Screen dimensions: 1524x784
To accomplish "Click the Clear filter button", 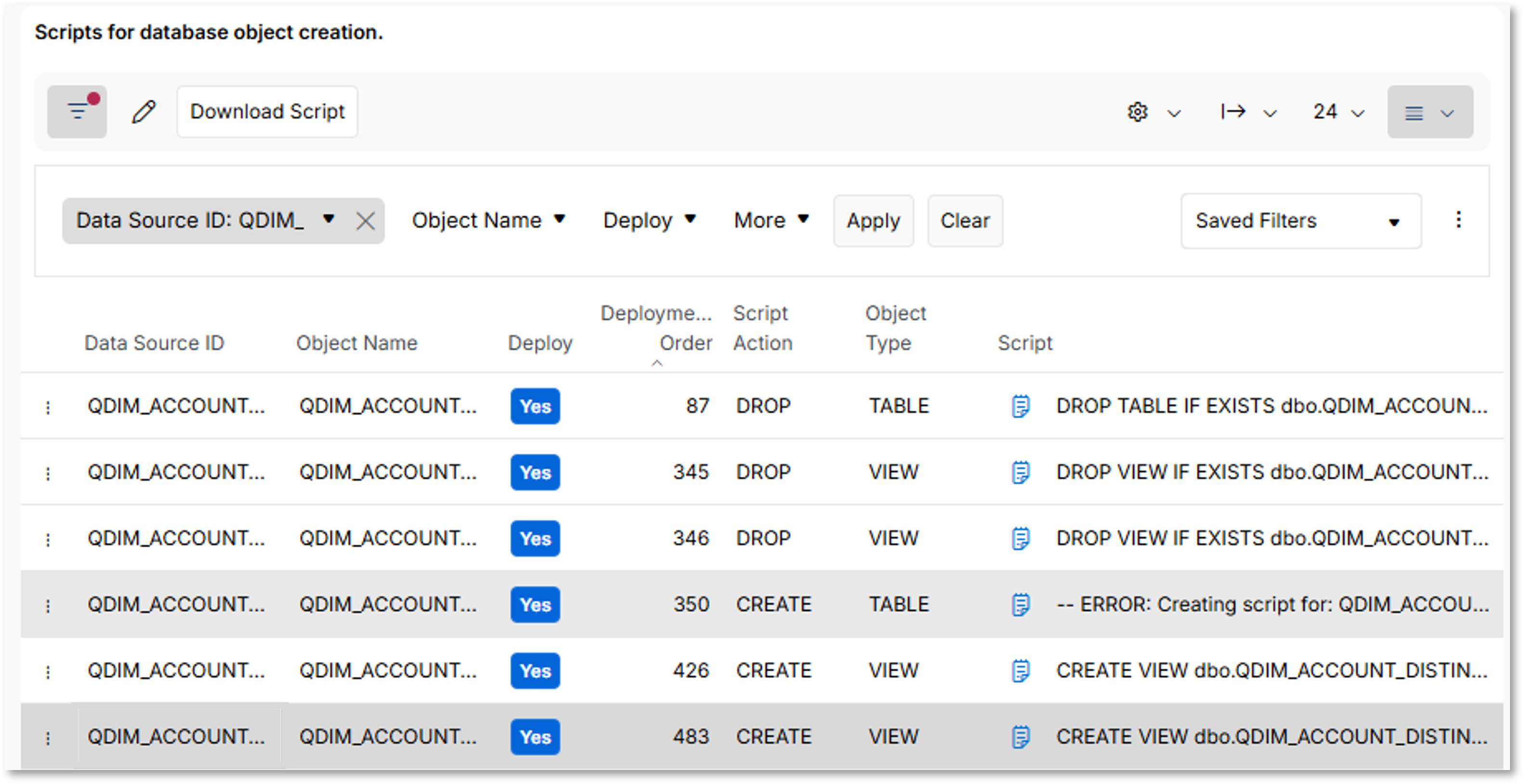I will (965, 221).
